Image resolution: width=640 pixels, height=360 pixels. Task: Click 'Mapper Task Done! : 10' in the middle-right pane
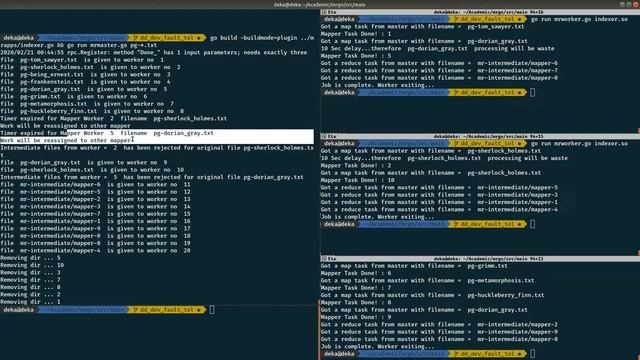coord(358,180)
